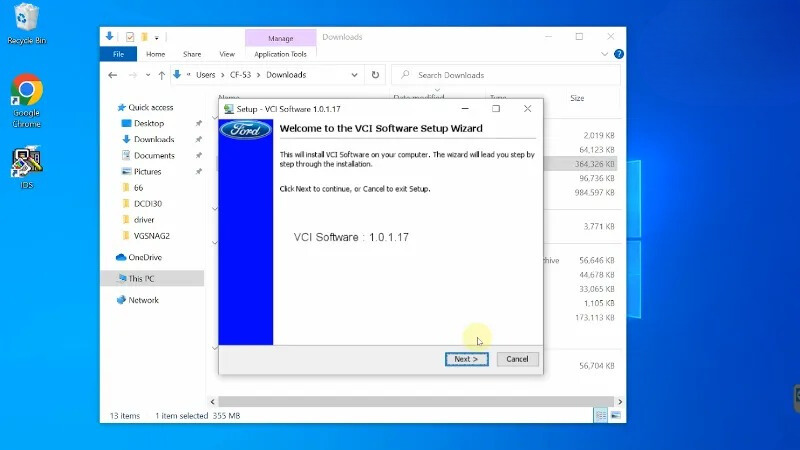Click the Downloads arrow icon in title bar
800x450 pixels.
pyautogui.click(x=109, y=36)
